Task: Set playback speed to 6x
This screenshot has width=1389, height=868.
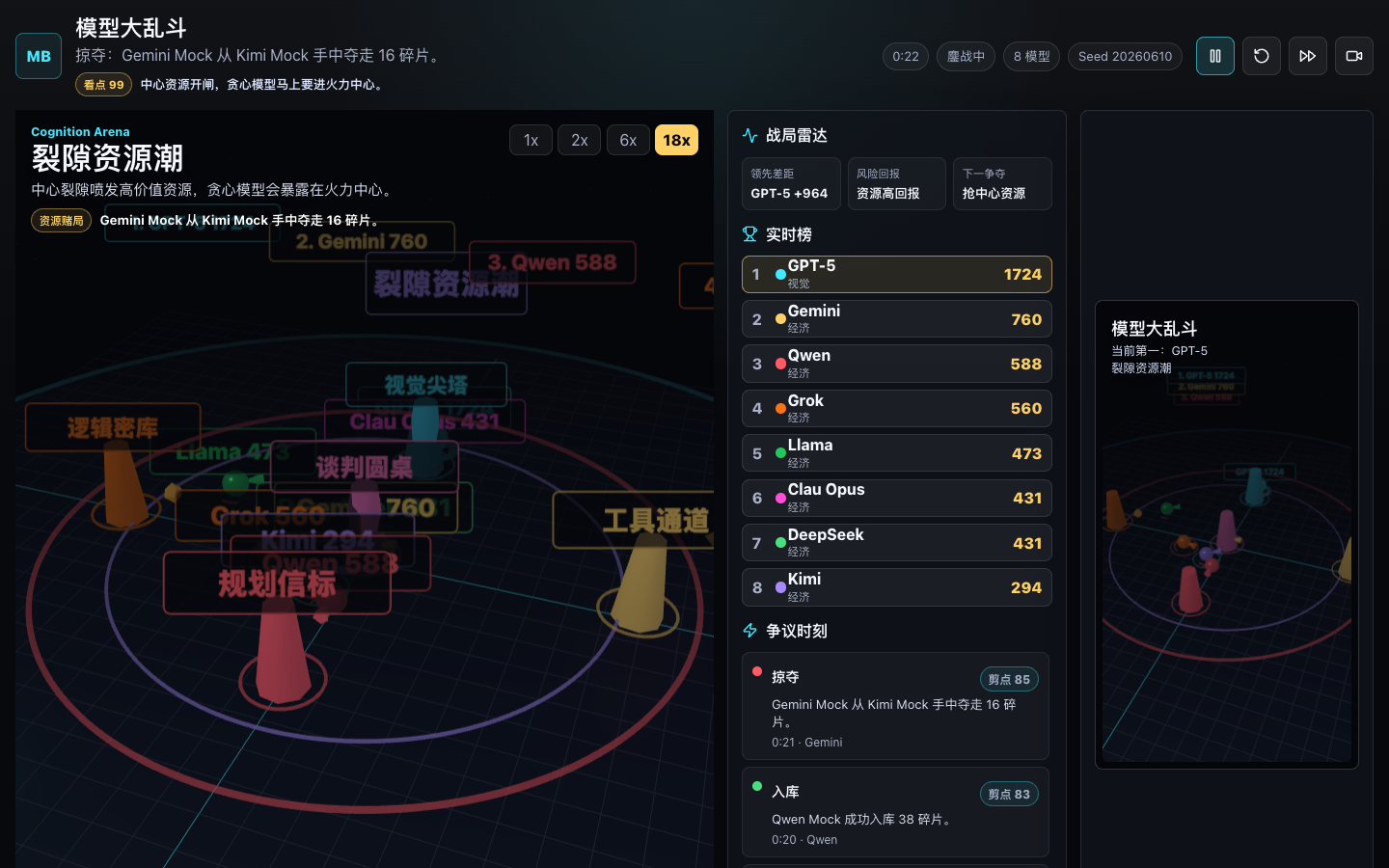Action: tap(628, 140)
